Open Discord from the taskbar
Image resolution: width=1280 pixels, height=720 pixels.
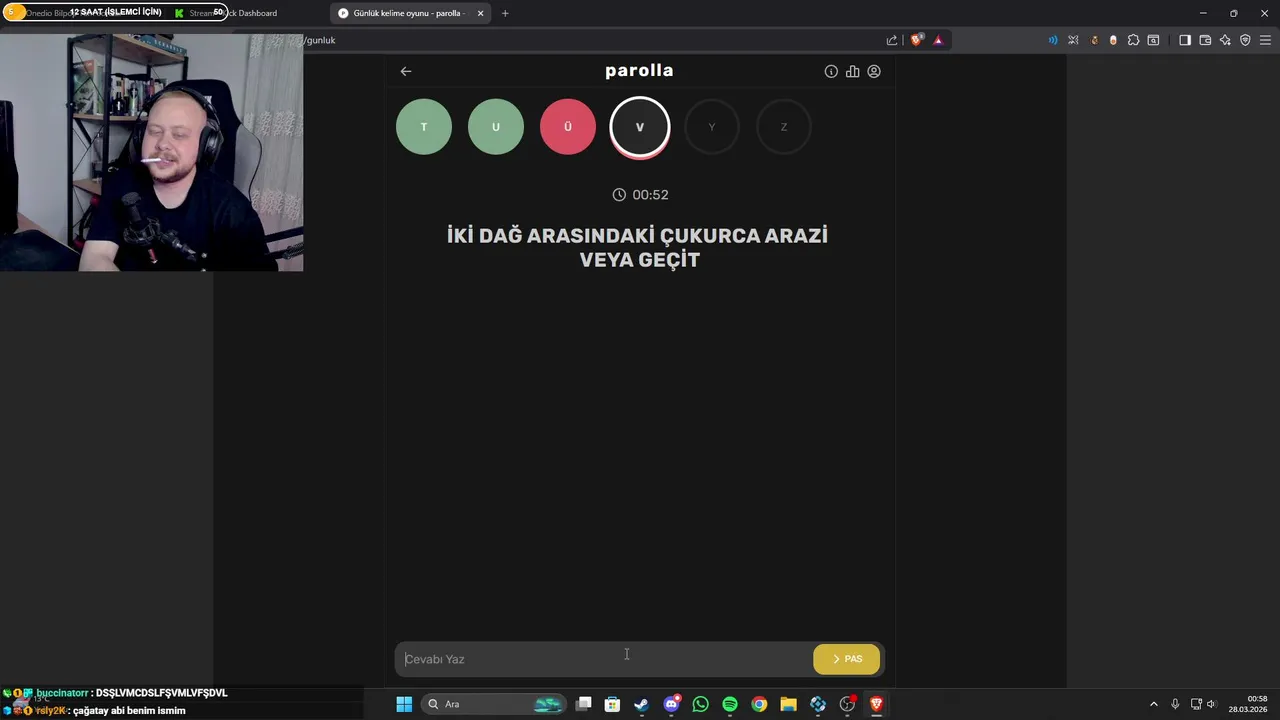[671, 704]
